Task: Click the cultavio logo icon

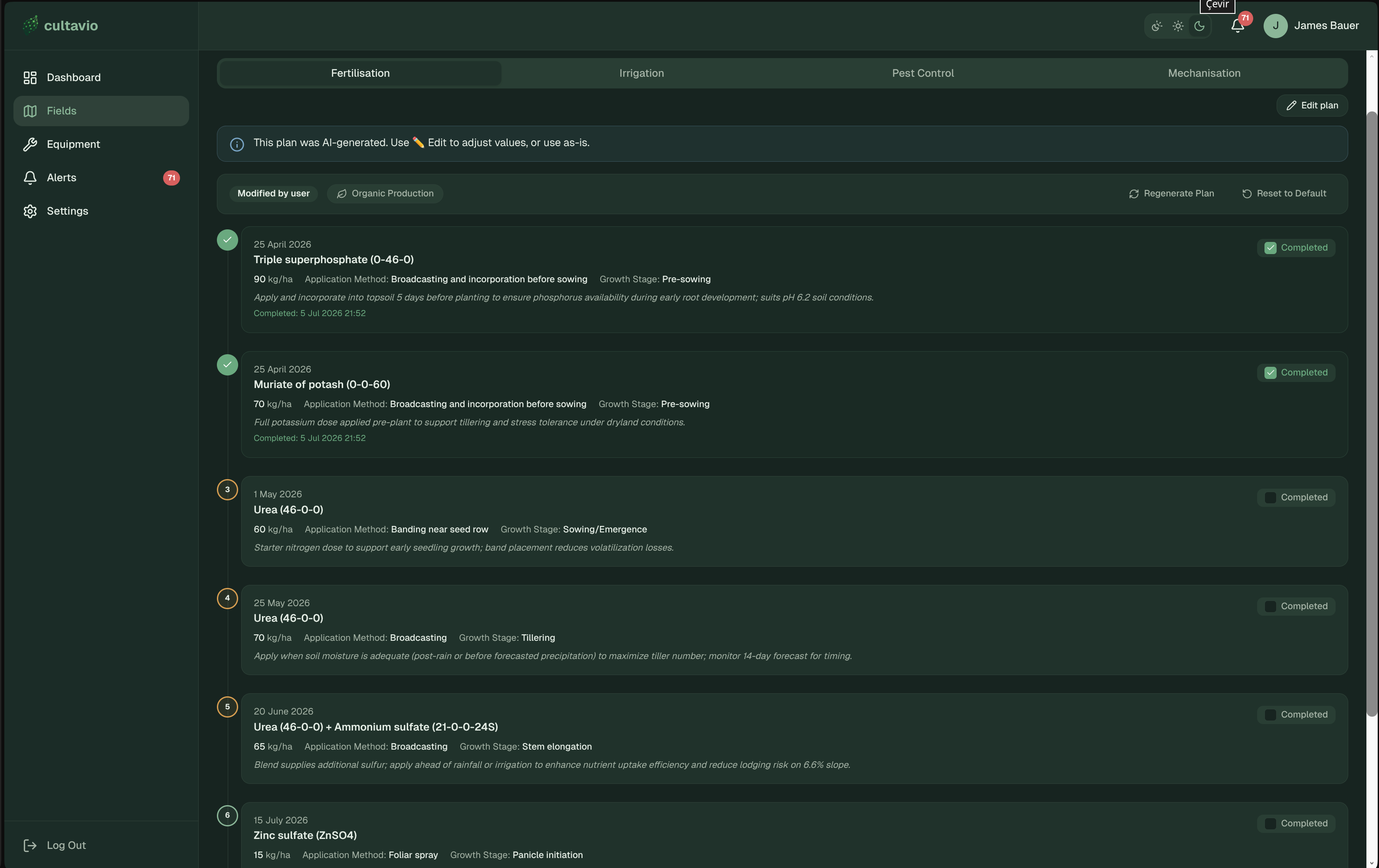Action: (x=30, y=25)
